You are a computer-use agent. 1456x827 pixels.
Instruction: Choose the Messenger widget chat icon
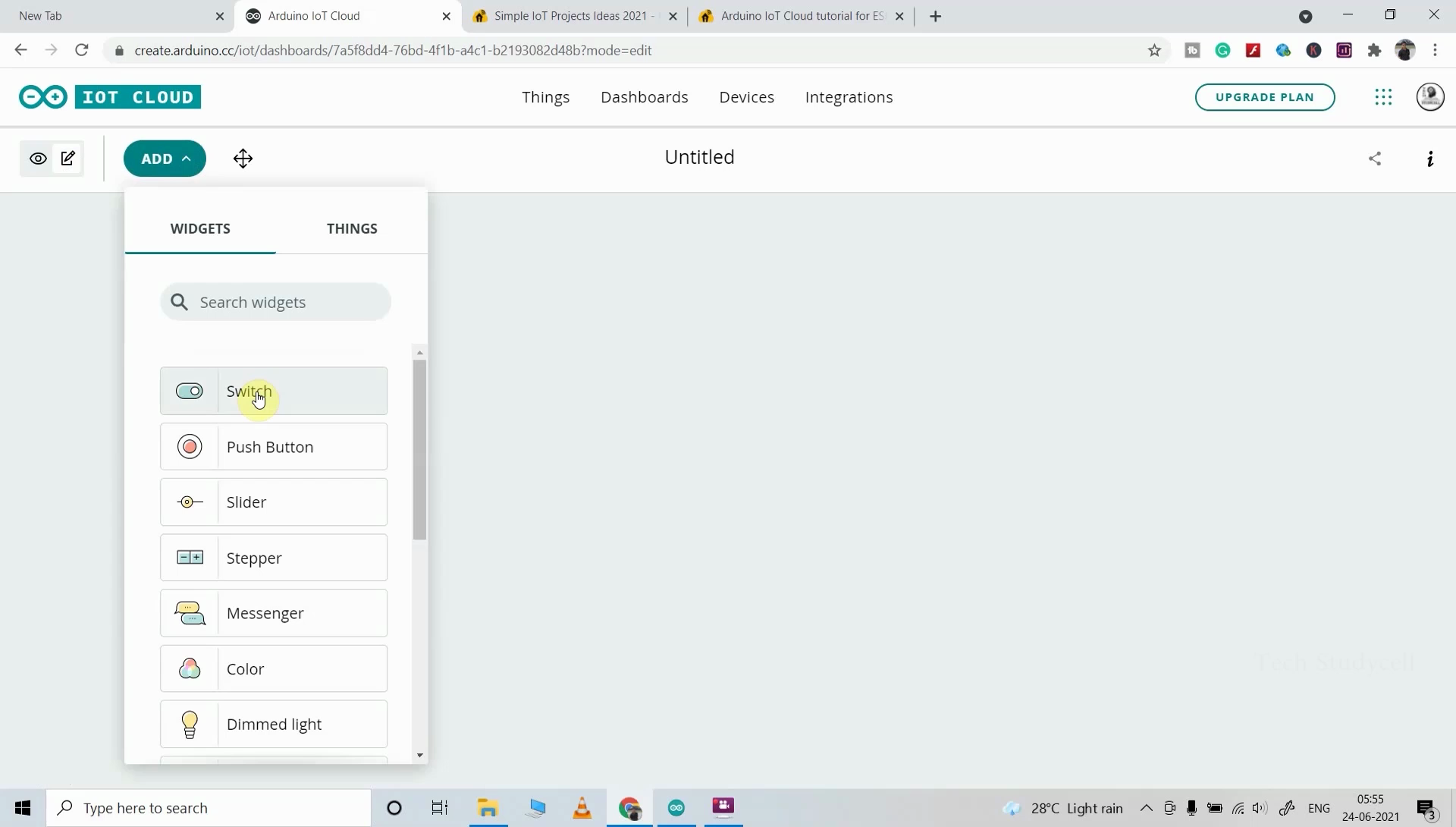[189, 613]
